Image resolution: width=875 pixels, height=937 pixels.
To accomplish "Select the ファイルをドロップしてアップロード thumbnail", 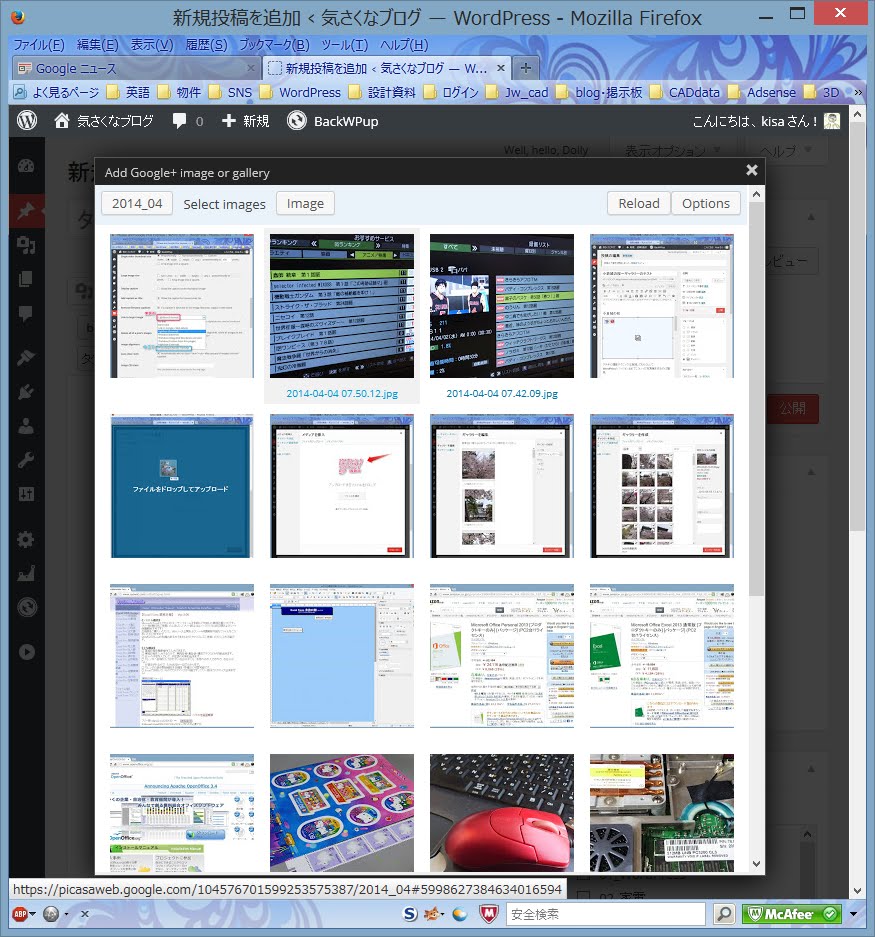I will (182, 486).
